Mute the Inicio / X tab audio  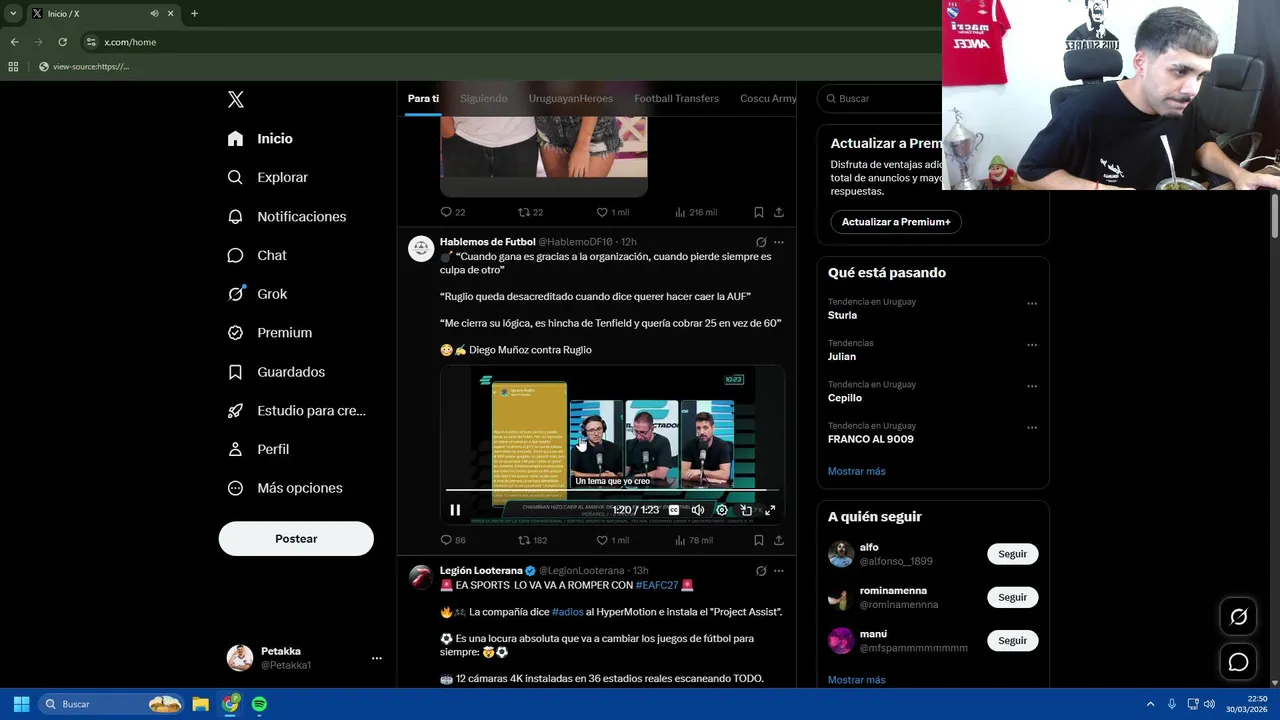(x=154, y=14)
